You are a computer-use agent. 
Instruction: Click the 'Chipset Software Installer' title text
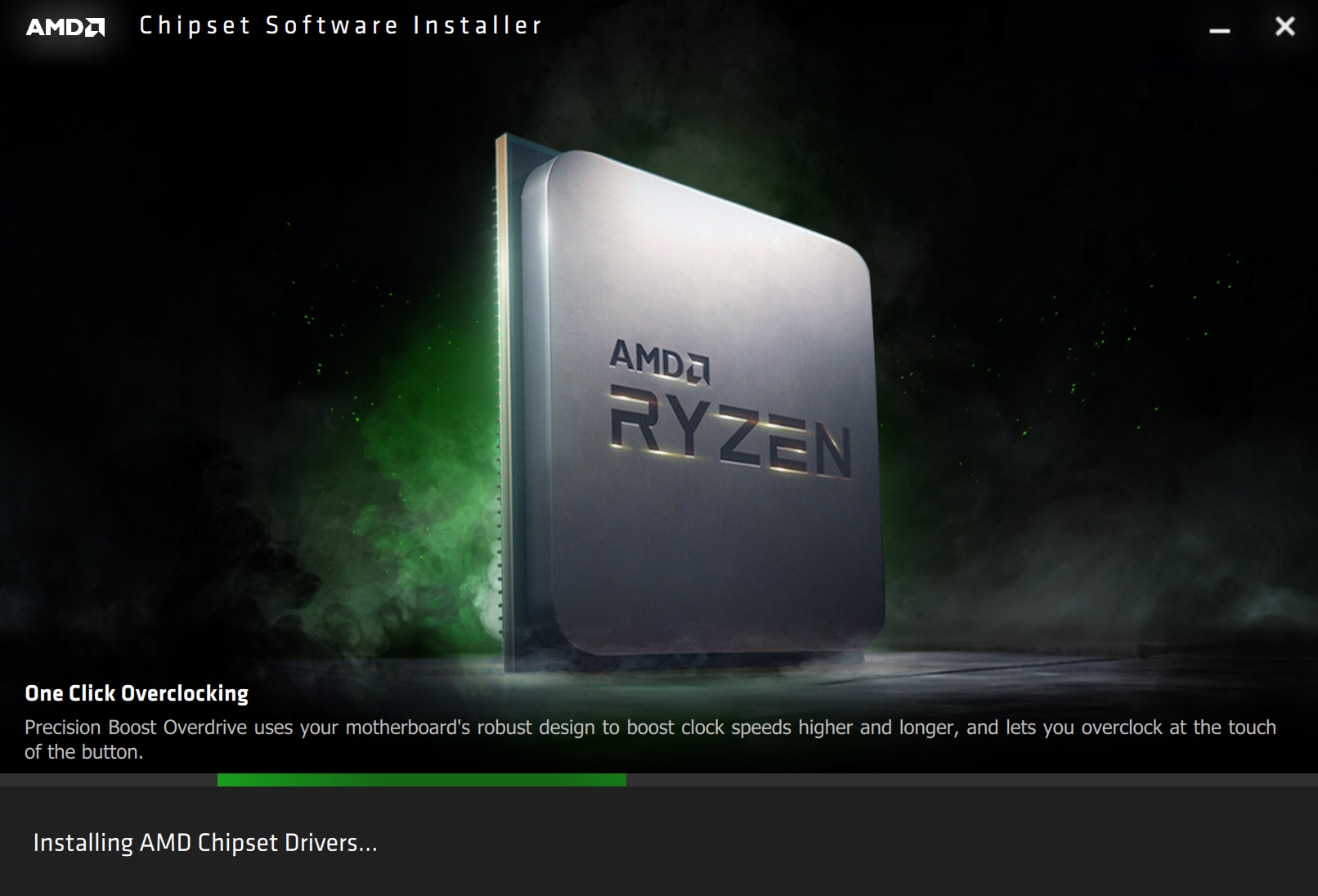click(340, 26)
